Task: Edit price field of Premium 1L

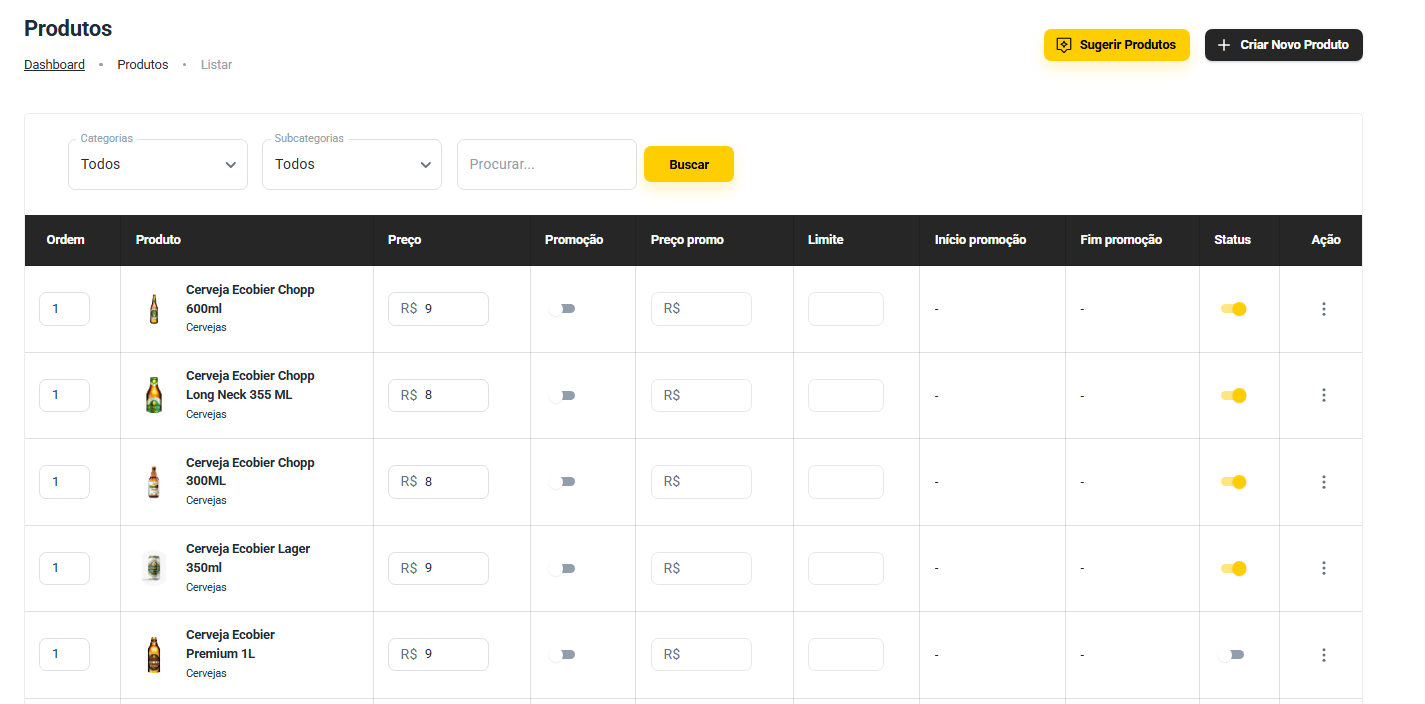Action: click(438, 655)
